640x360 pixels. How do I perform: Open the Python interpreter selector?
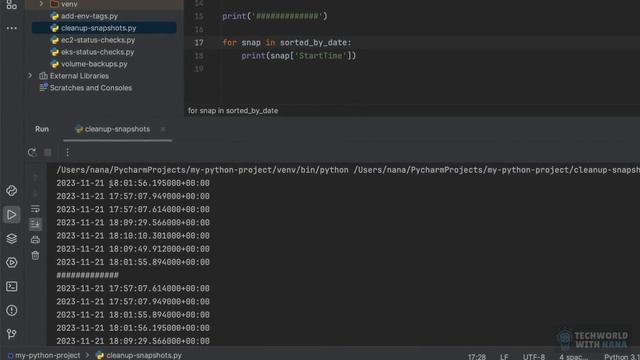[x=622, y=357]
